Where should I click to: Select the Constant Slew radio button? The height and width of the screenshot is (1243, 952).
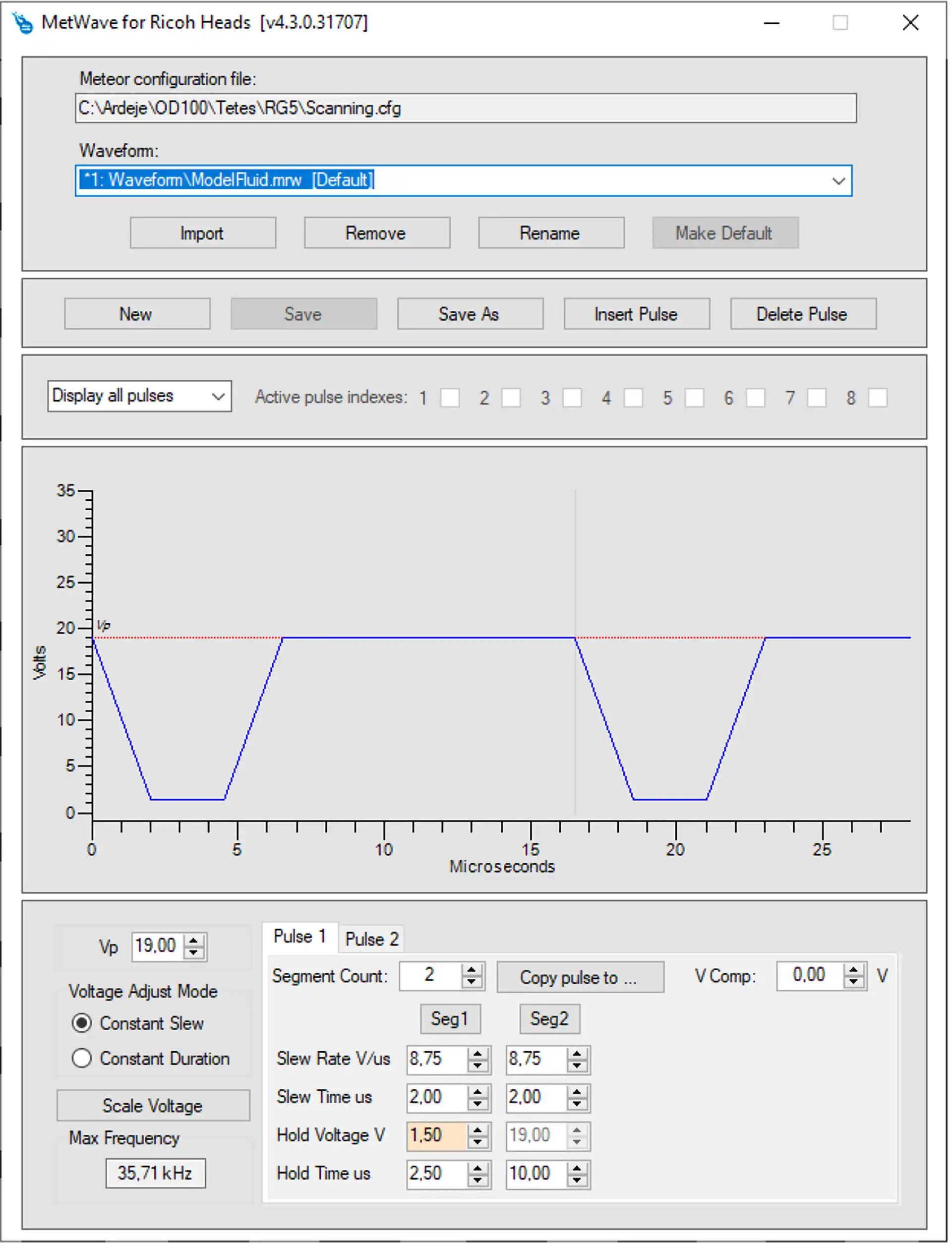[x=82, y=1023]
